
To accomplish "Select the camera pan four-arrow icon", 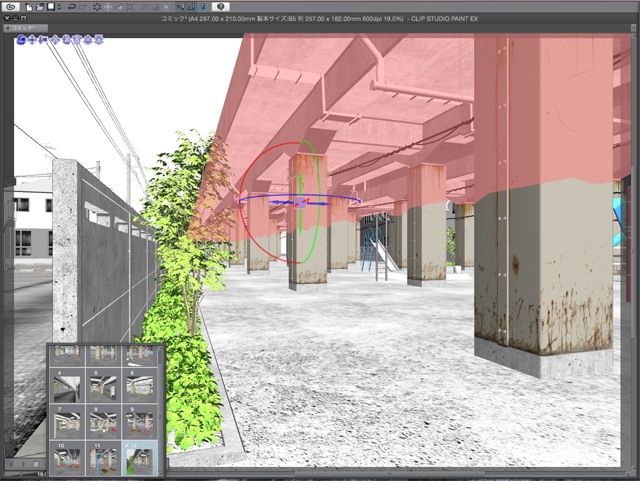I will [32, 40].
